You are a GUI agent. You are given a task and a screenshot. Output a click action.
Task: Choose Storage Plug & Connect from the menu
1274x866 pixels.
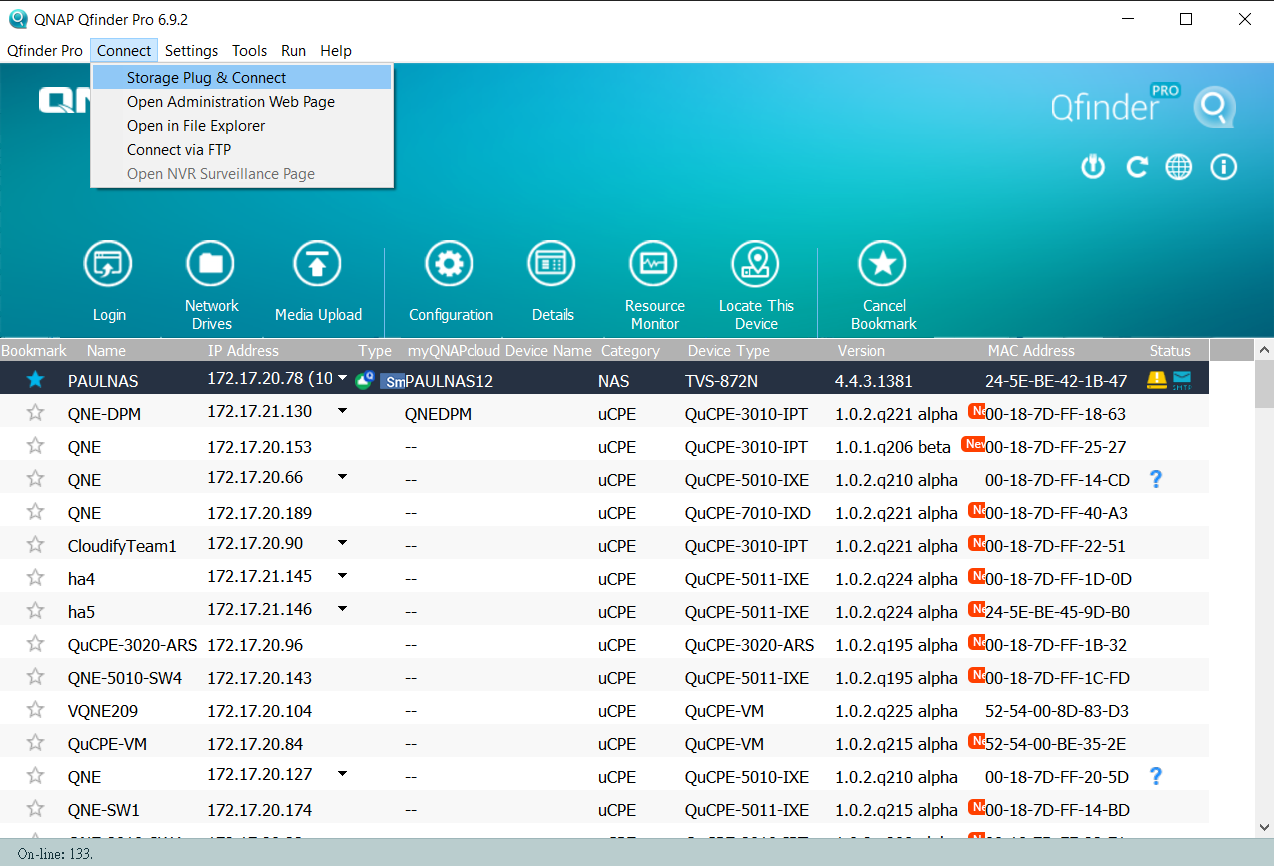pyautogui.click(x=242, y=77)
